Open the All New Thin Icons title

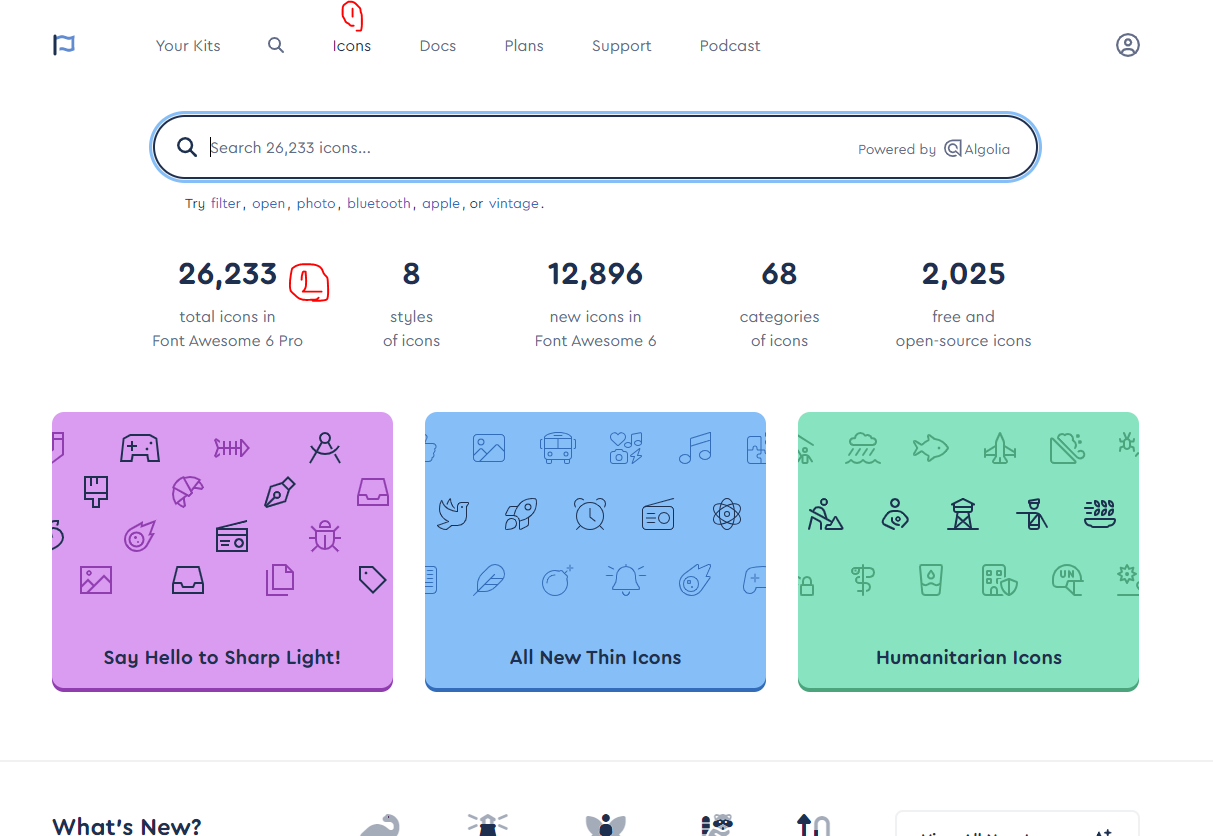point(595,657)
